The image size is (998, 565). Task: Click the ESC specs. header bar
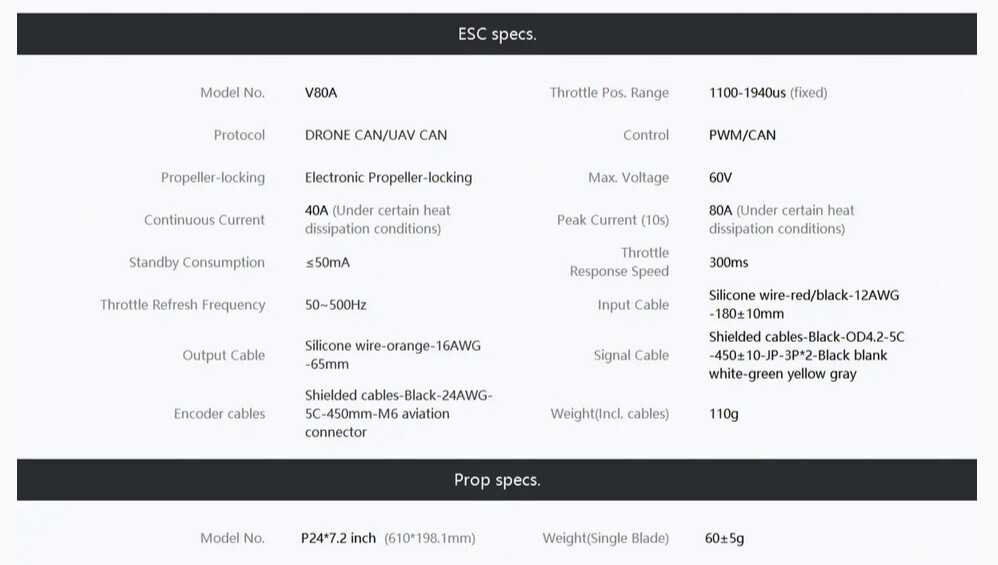[496, 34]
